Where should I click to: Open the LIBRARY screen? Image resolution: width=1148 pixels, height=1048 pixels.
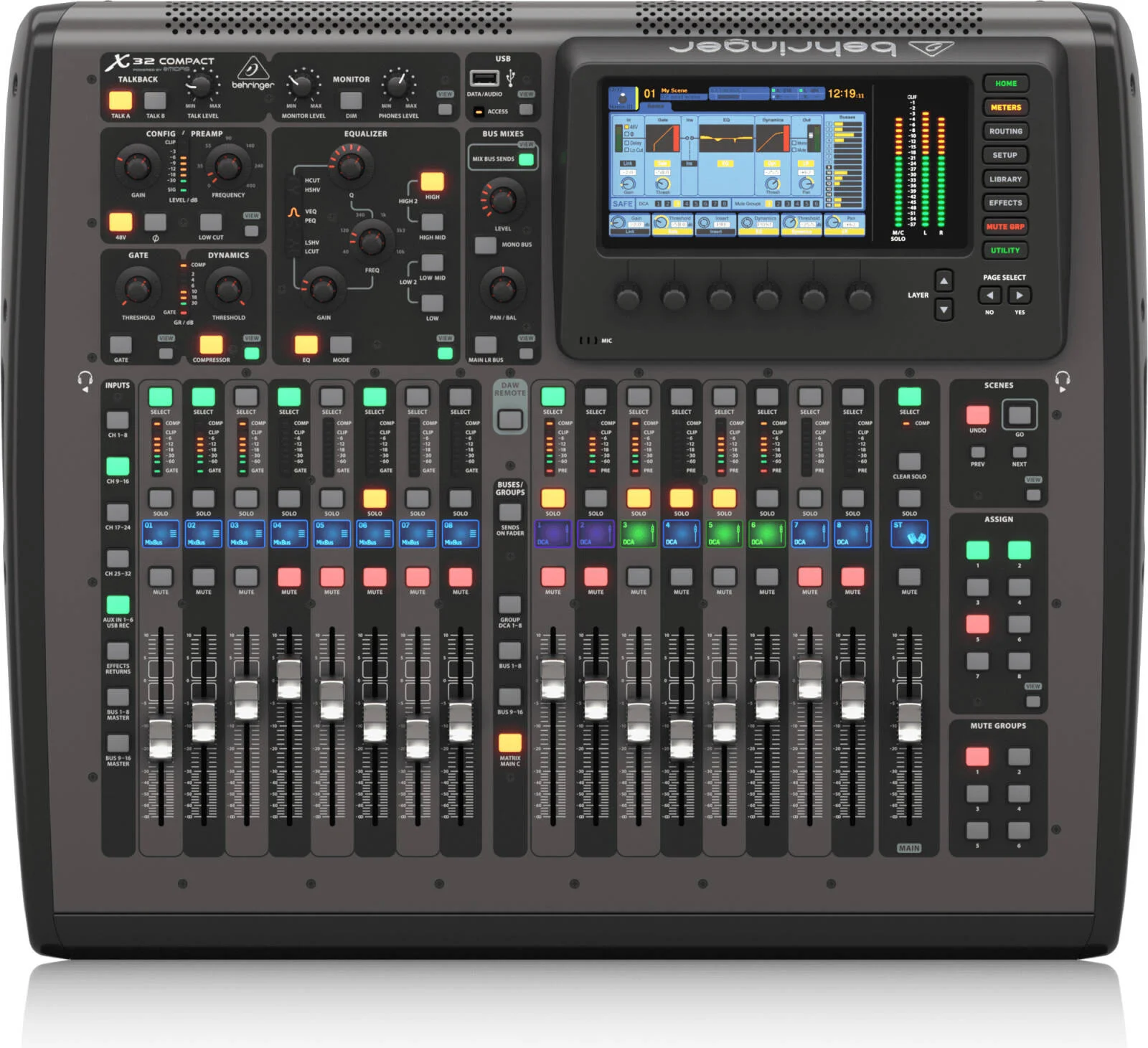click(x=1006, y=179)
